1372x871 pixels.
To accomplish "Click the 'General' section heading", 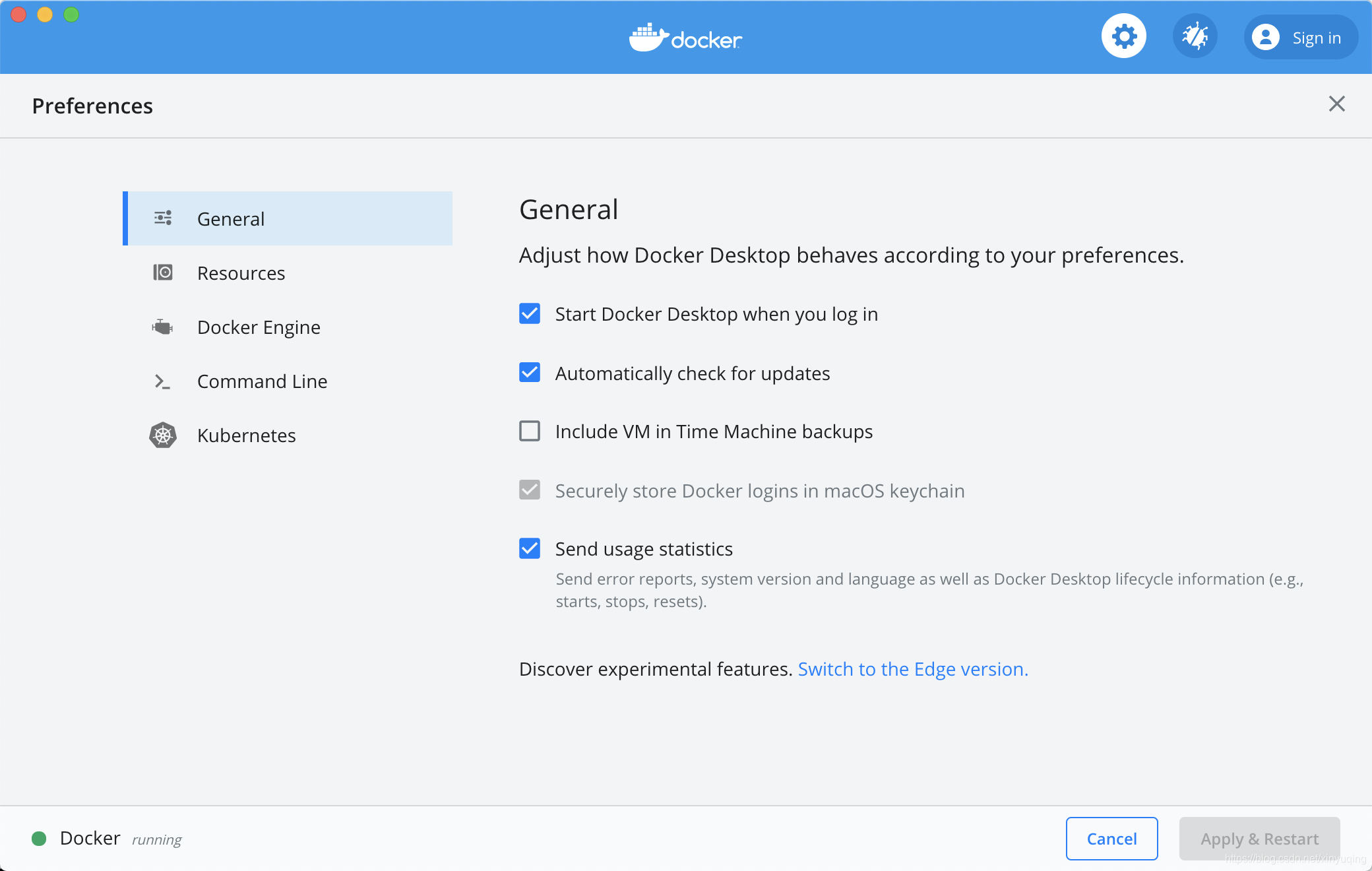I will coord(569,210).
